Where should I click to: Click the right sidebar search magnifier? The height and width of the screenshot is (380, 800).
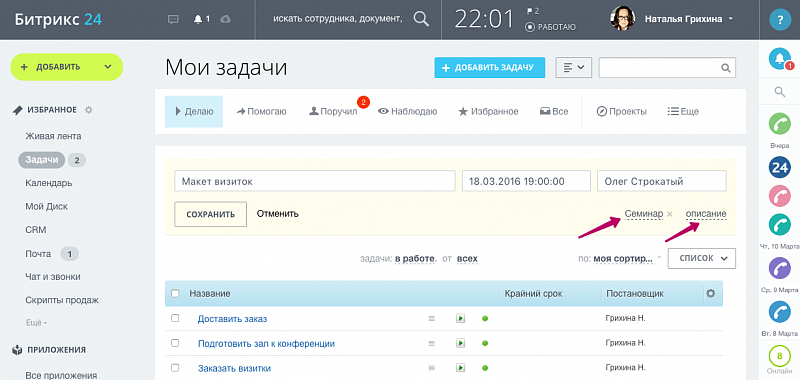pyautogui.click(x=780, y=92)
